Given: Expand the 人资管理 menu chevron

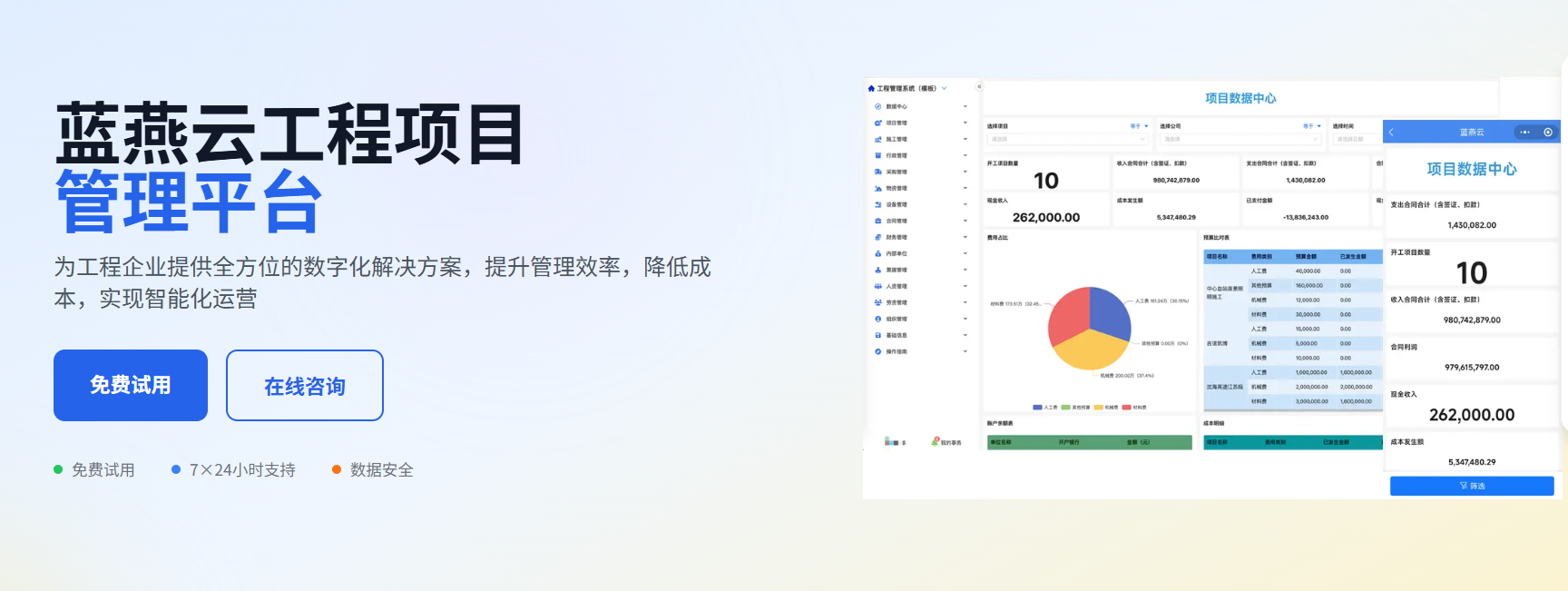Looking at the screenshot, I should coord(965,286).
